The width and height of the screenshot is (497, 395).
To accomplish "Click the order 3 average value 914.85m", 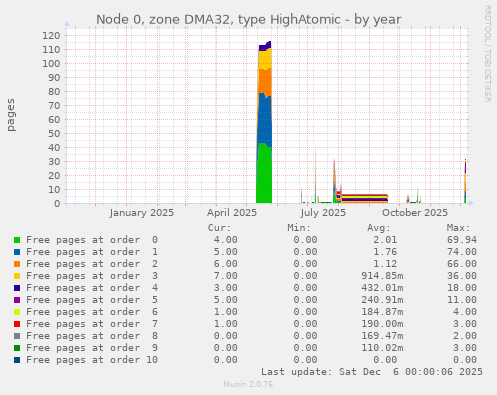I will [382, 276].
